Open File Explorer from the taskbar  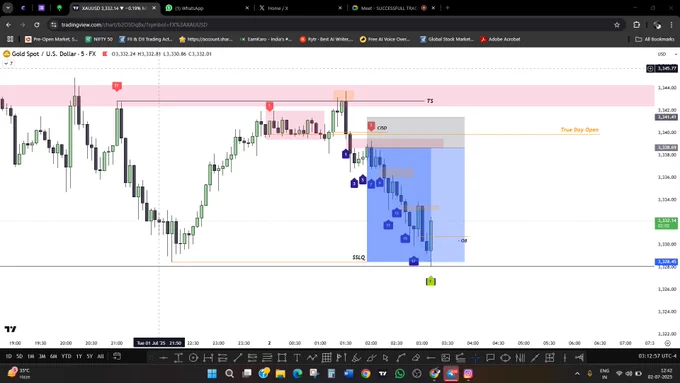(280, 373)
